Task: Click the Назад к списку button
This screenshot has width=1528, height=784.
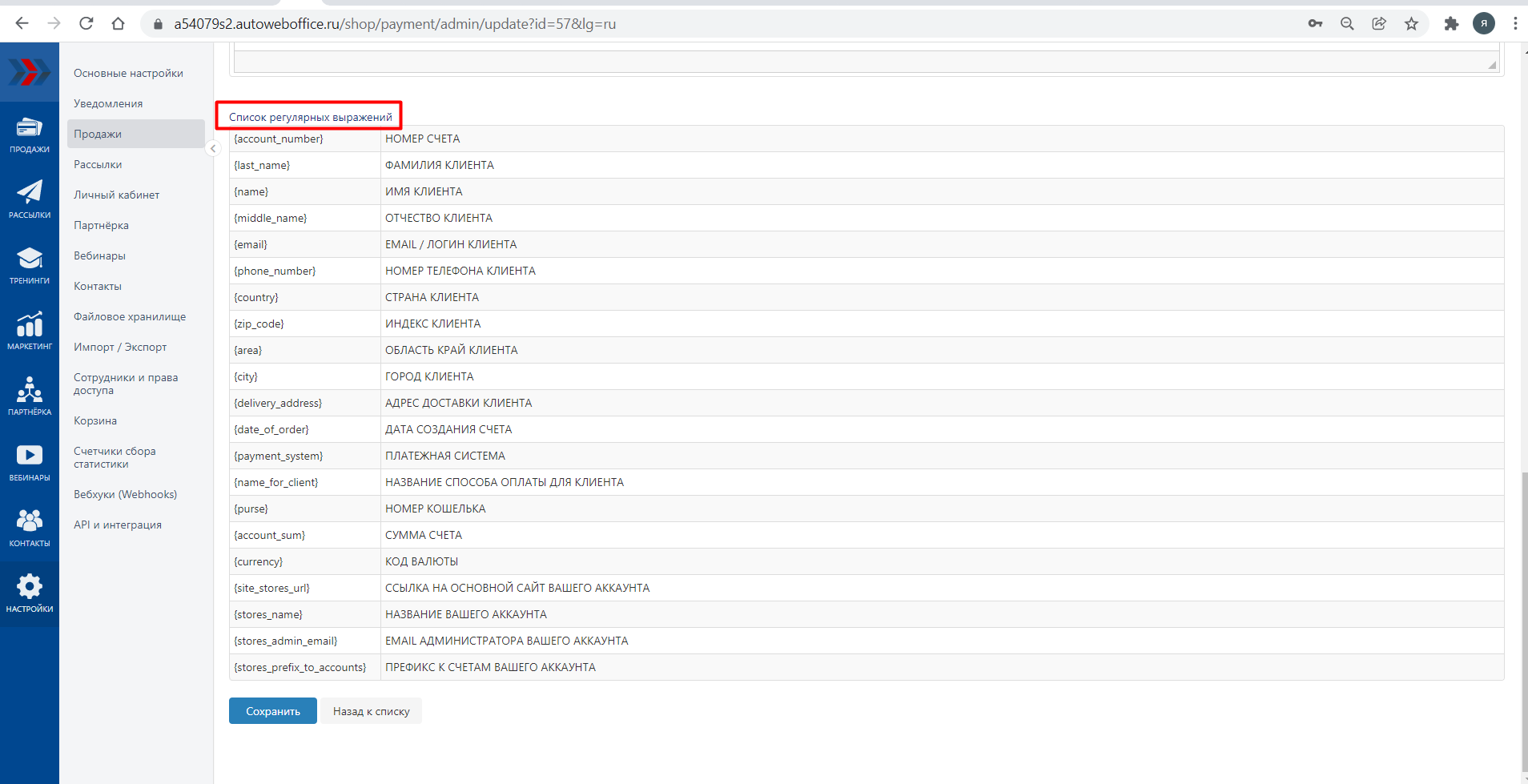Action: (x=371, y=711)
